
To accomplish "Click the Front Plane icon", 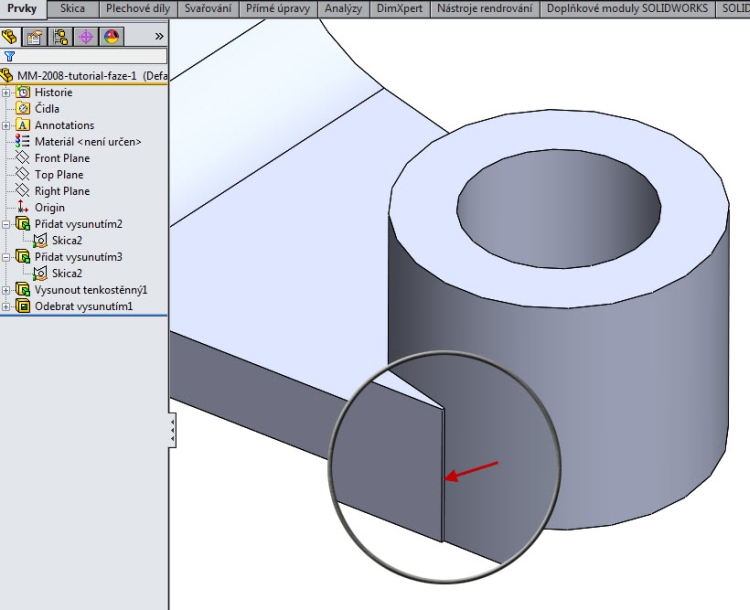I will click(x=22, y=157).
